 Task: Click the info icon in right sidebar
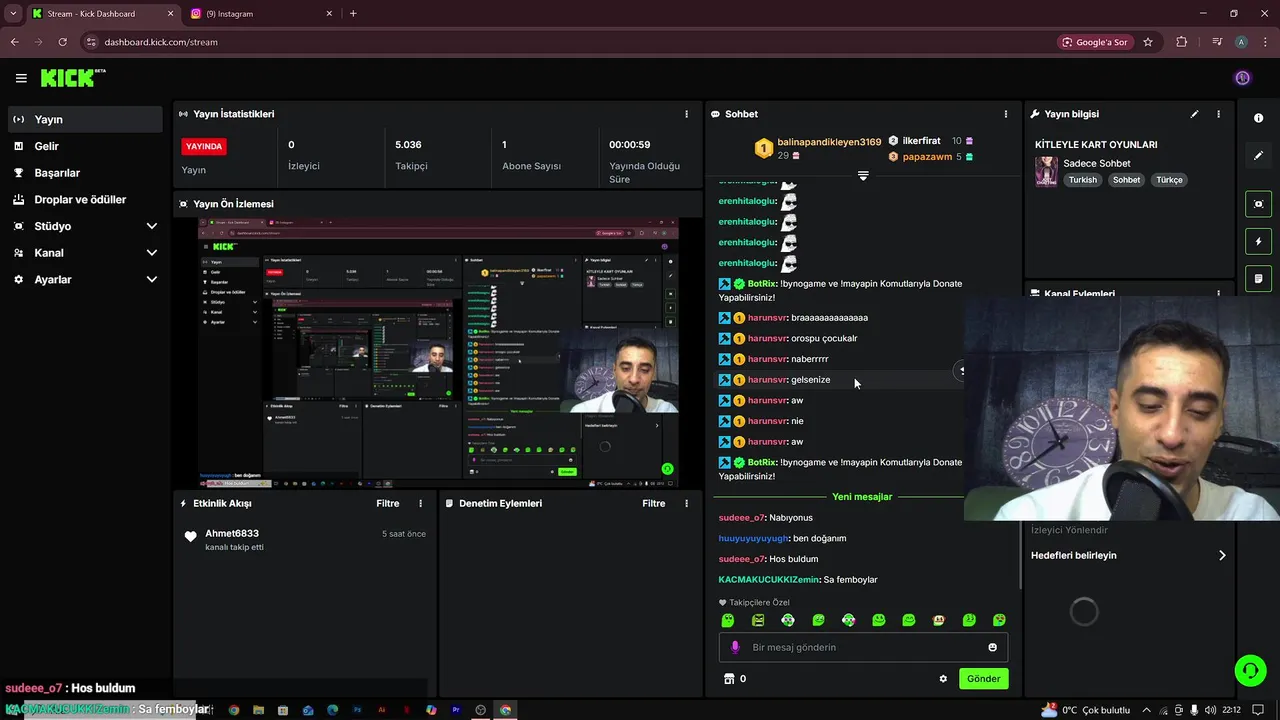(x=1258, y=118)
